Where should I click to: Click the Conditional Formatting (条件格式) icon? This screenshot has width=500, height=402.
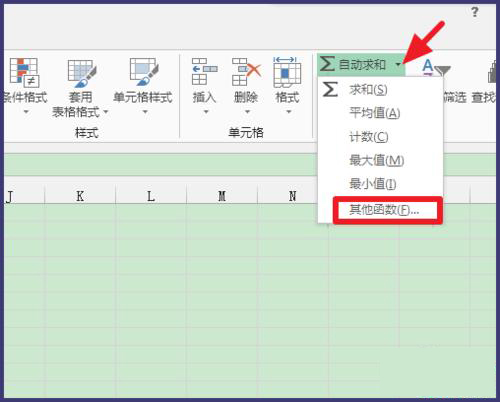[25, 72]
